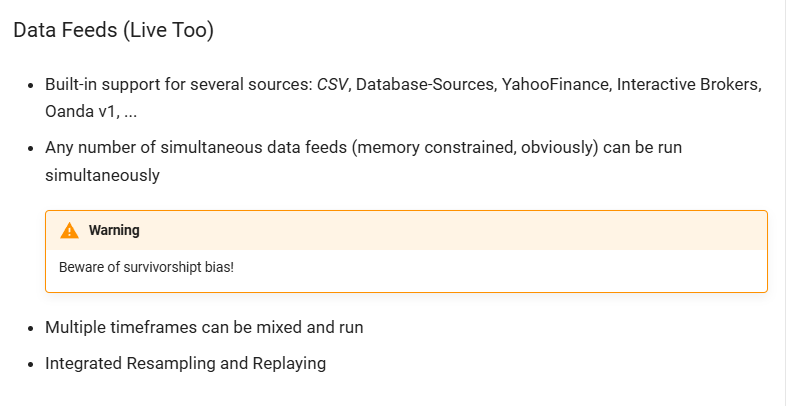
Task: Click the 'Data Feeds (Live Too)' heading
Action: coord(113,30)
